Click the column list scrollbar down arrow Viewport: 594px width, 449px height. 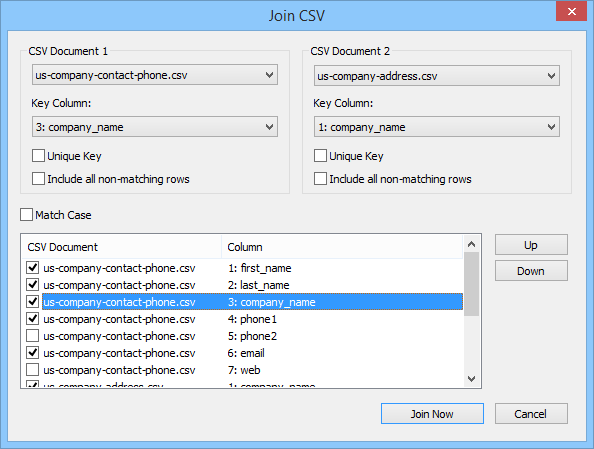(472, 379)
